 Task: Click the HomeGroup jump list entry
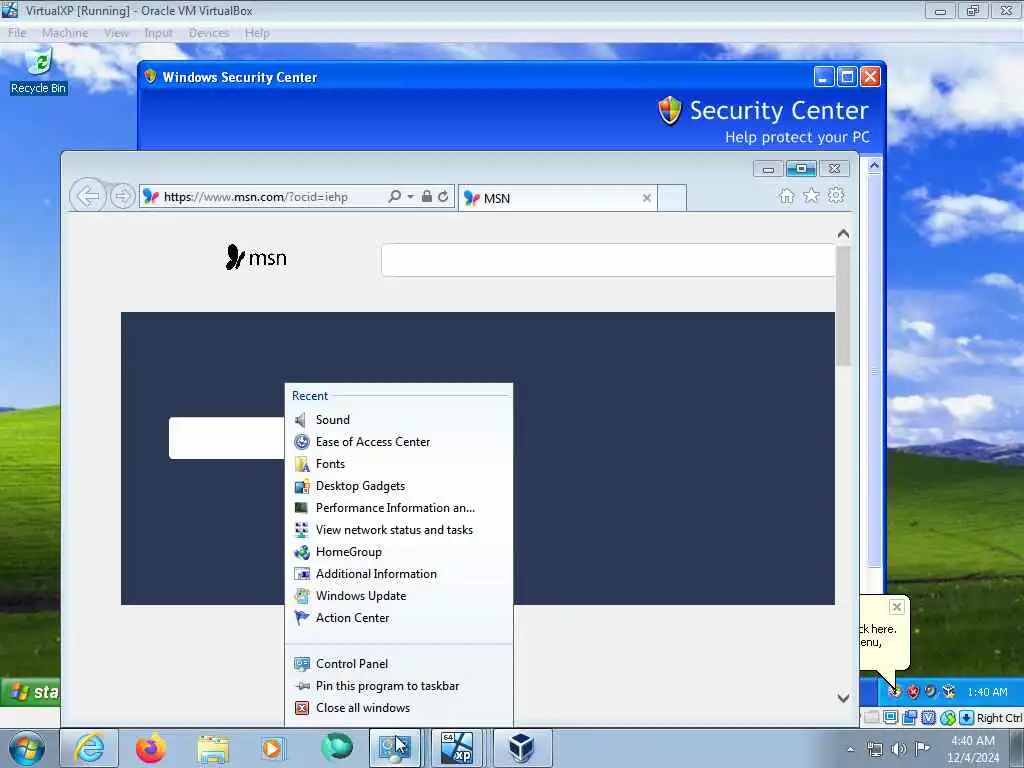(x=399, y=552)
